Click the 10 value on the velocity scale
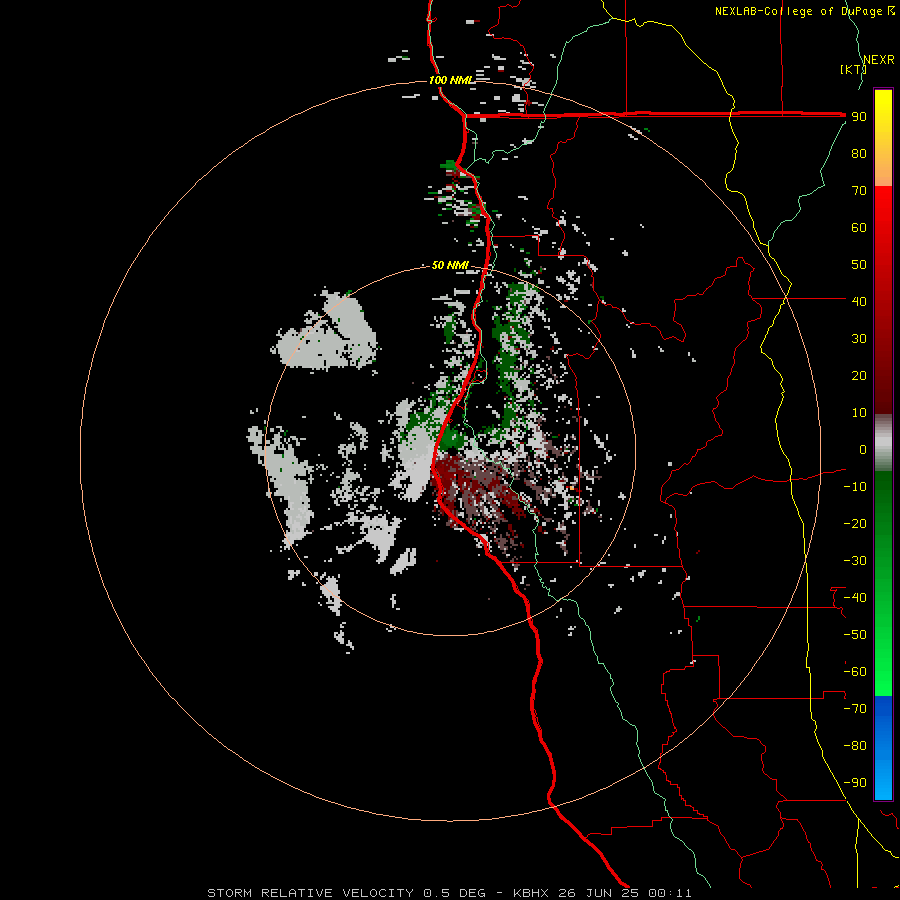Image resolution: width=900 pixels, height=900 pixels. (x=859, y=413)
